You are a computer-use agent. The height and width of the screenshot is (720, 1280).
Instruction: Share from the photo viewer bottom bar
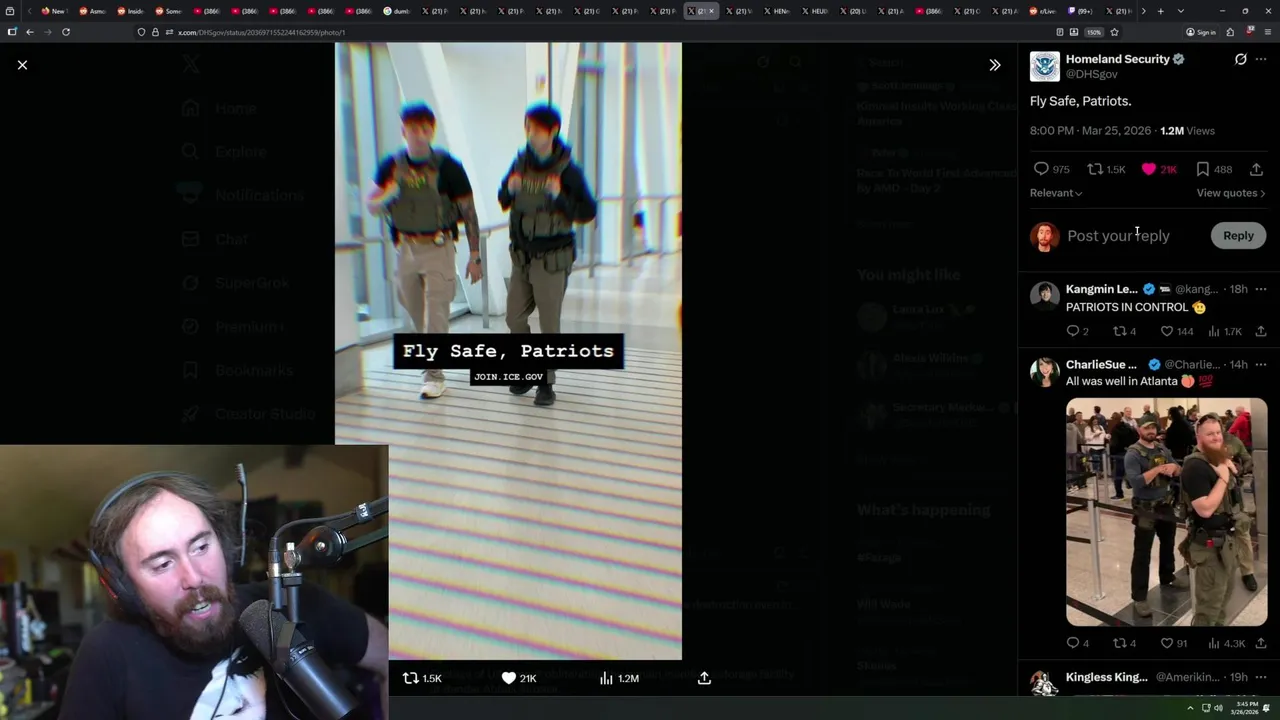point(704,678)
